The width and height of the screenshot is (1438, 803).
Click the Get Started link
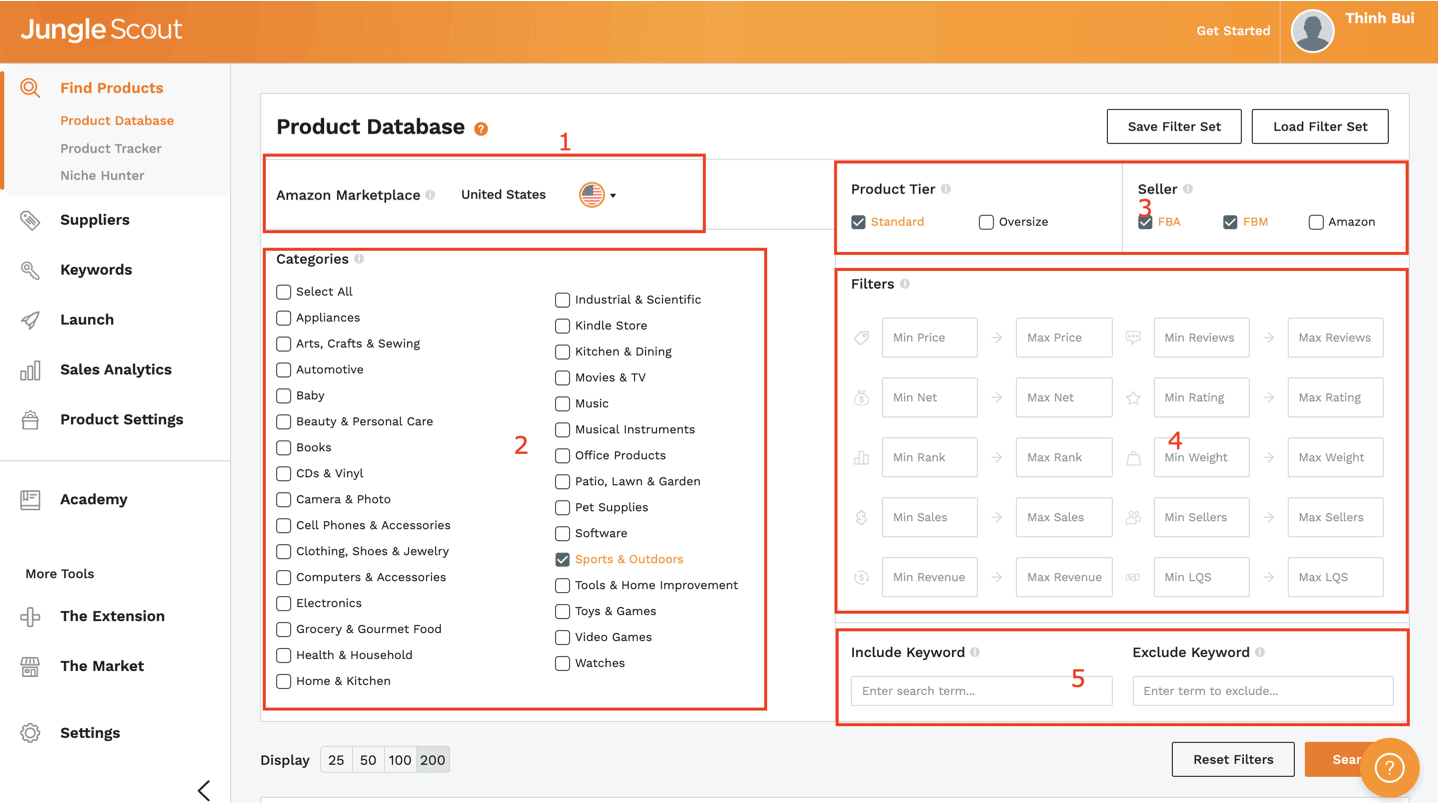tap(1233, 31)
